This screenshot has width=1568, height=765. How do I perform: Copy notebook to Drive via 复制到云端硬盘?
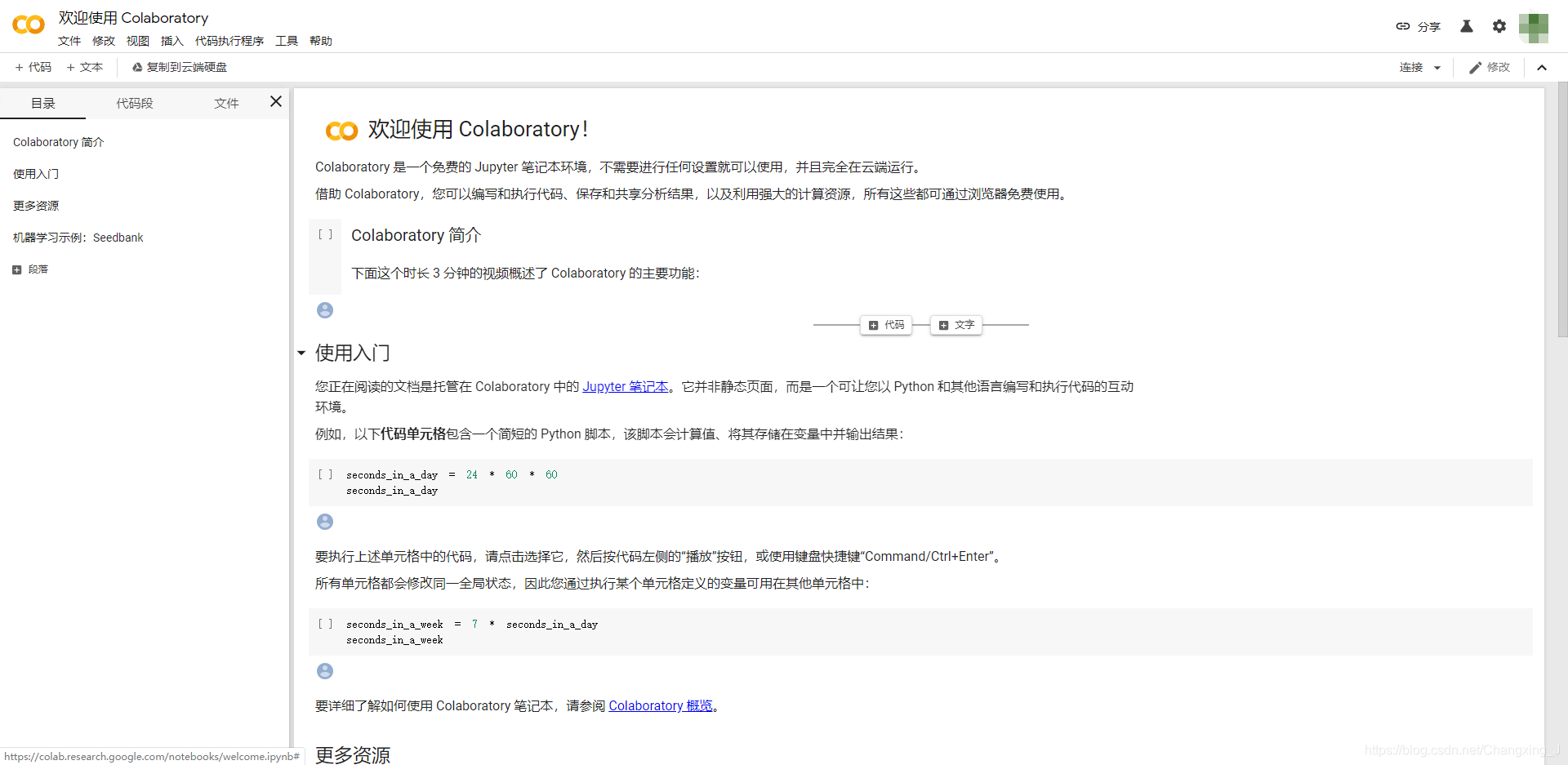(180, 67)
